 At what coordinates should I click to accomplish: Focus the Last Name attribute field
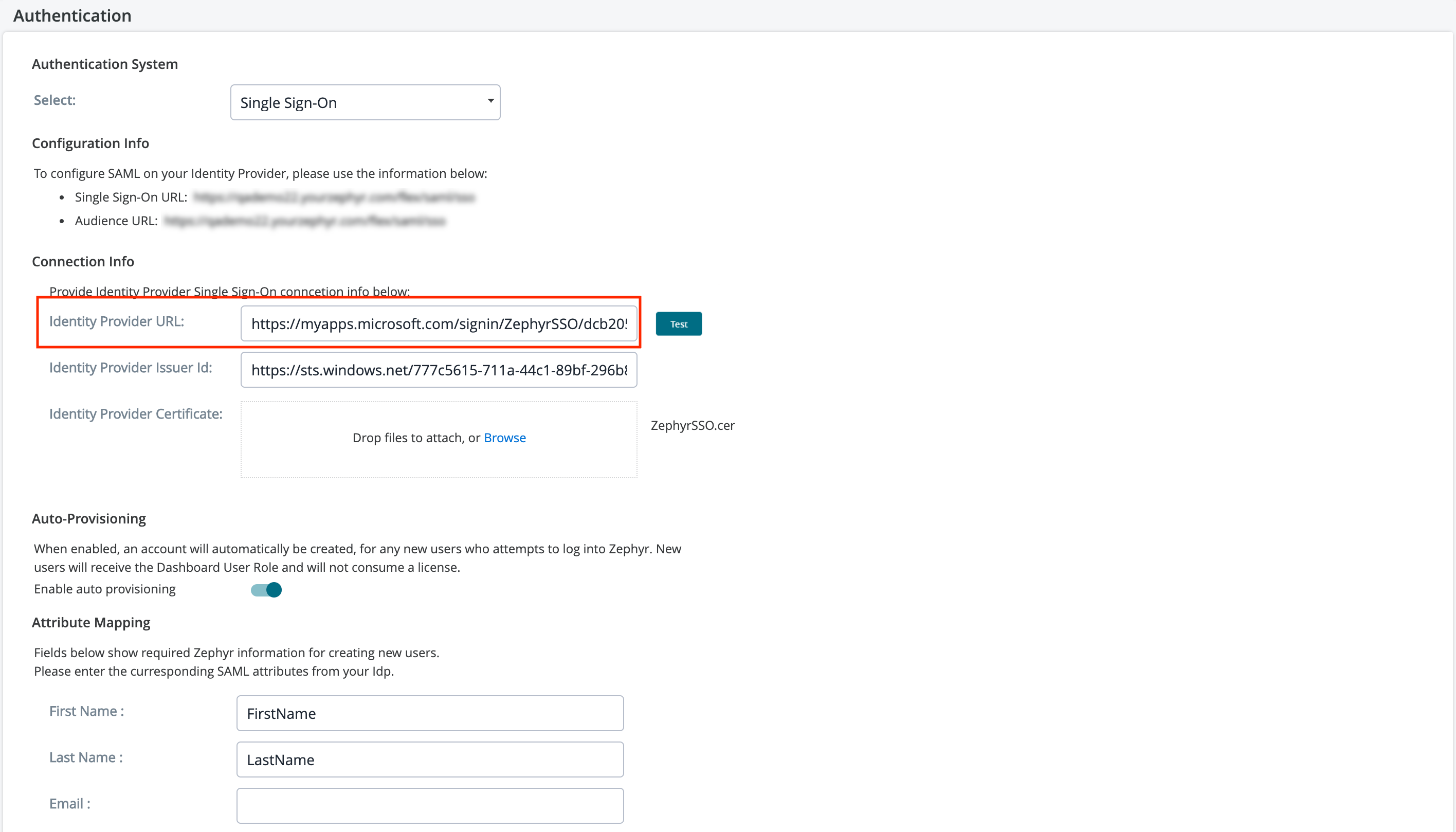point(429,759)
